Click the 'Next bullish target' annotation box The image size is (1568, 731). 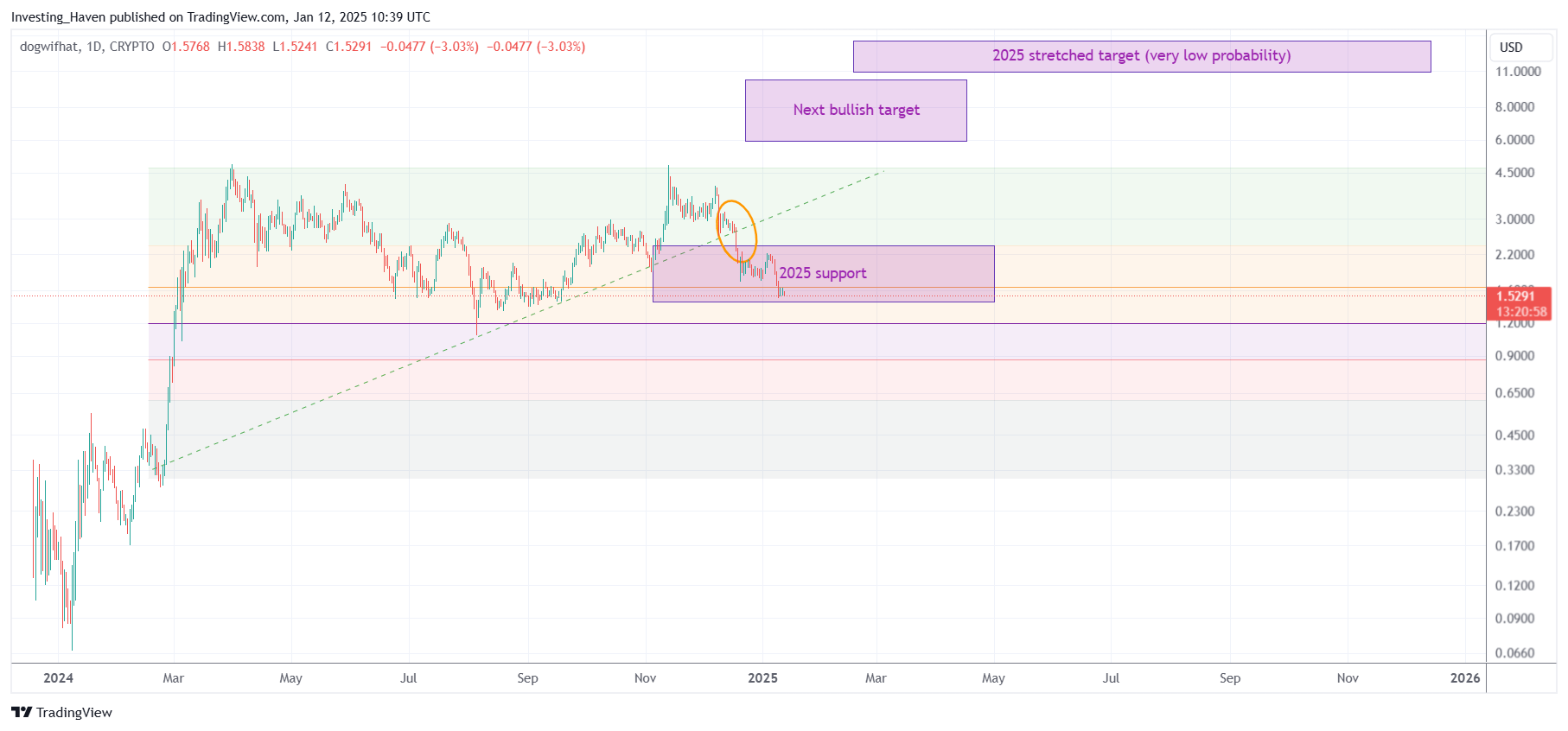click(856, 111)
